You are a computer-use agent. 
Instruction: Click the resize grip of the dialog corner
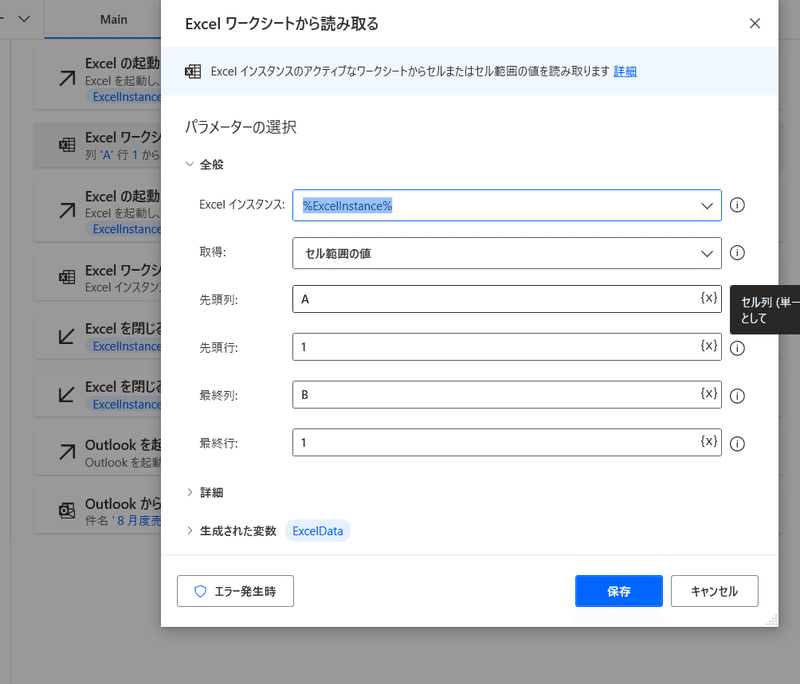click(x=772, y=620)
